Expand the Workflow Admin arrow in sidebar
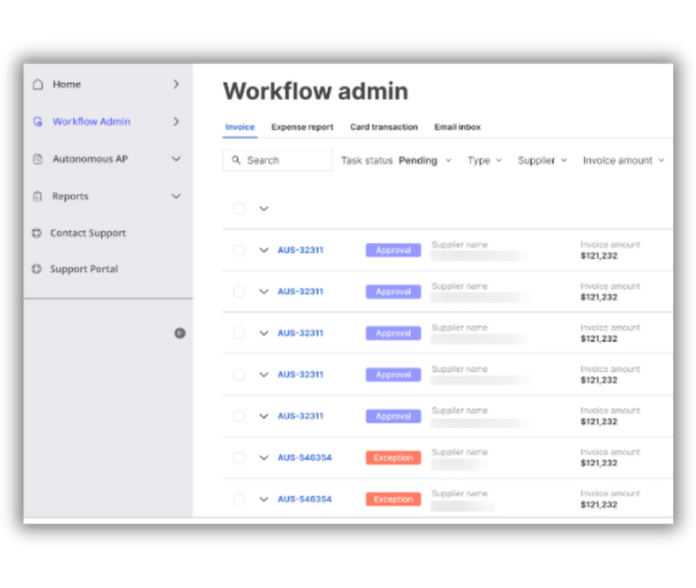Screen dimensions: 696x588 [176, 122]
